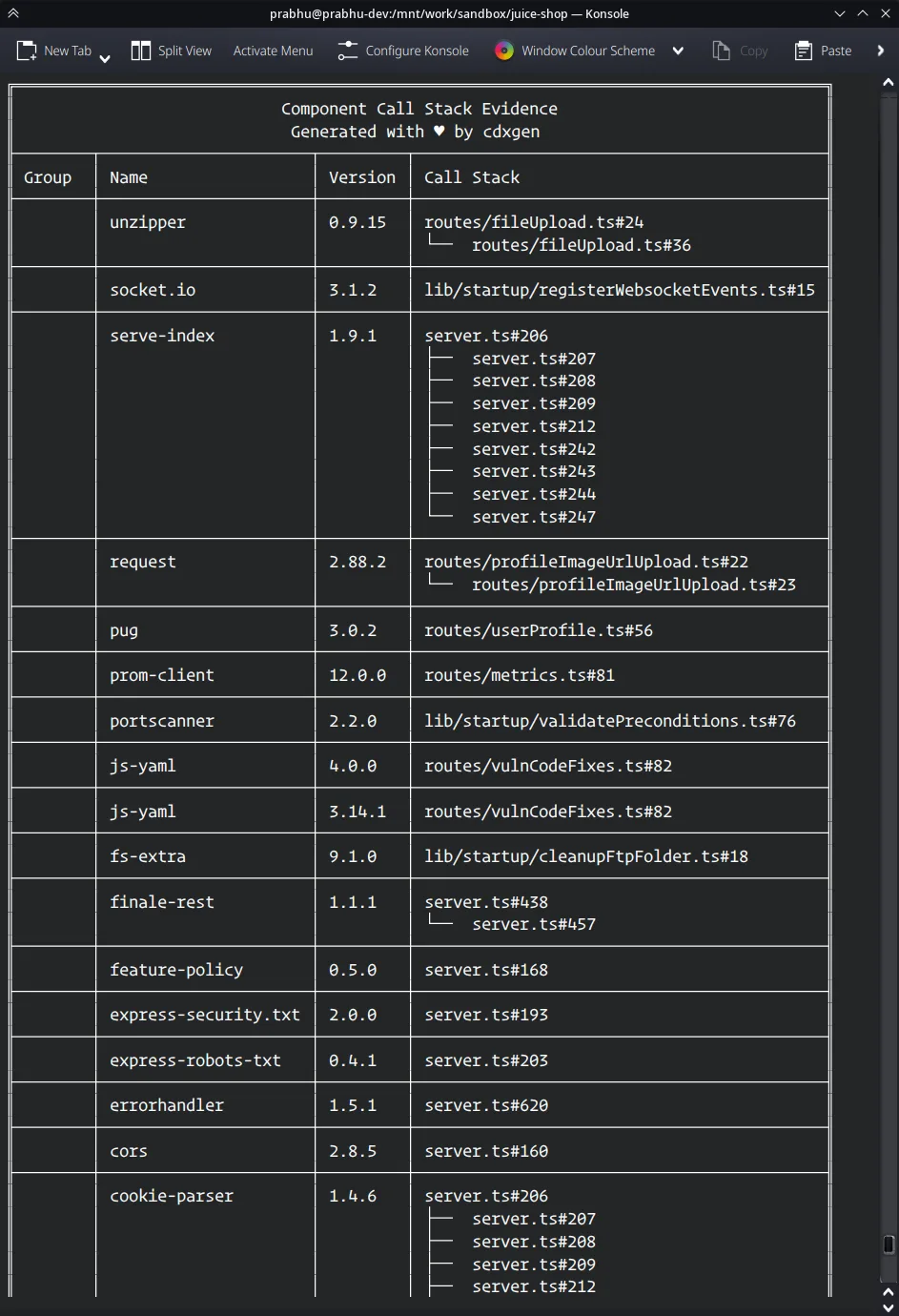Select the serve-index component name
Viewport: 899px width, 1316px height.
pos(162,335)
